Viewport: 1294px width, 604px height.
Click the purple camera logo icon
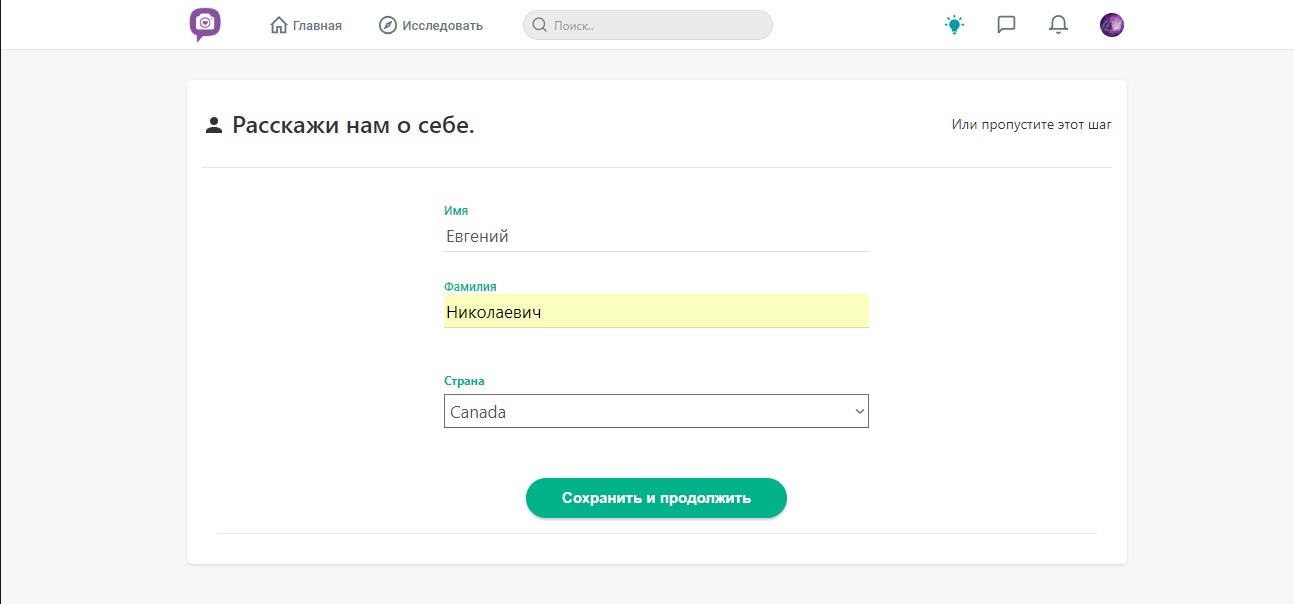tap(205, 24)
